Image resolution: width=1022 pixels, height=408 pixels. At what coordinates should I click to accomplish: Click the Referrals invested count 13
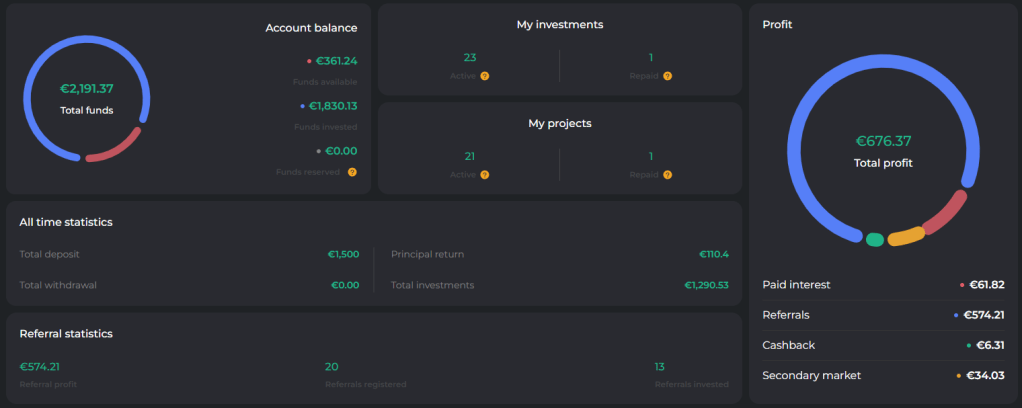coord(659,367)
